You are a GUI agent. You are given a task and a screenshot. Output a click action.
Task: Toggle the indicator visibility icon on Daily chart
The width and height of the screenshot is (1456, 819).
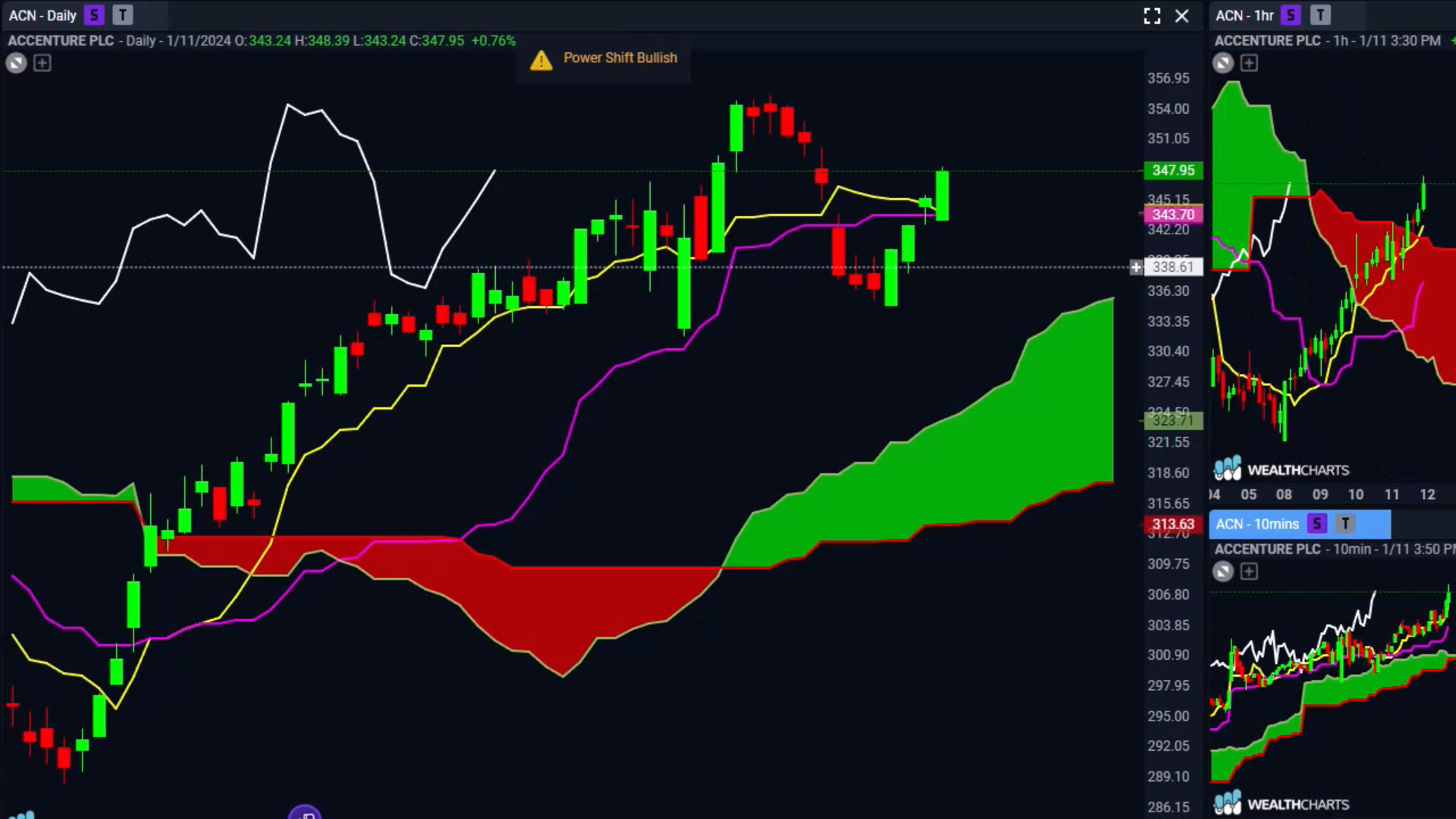16,63
